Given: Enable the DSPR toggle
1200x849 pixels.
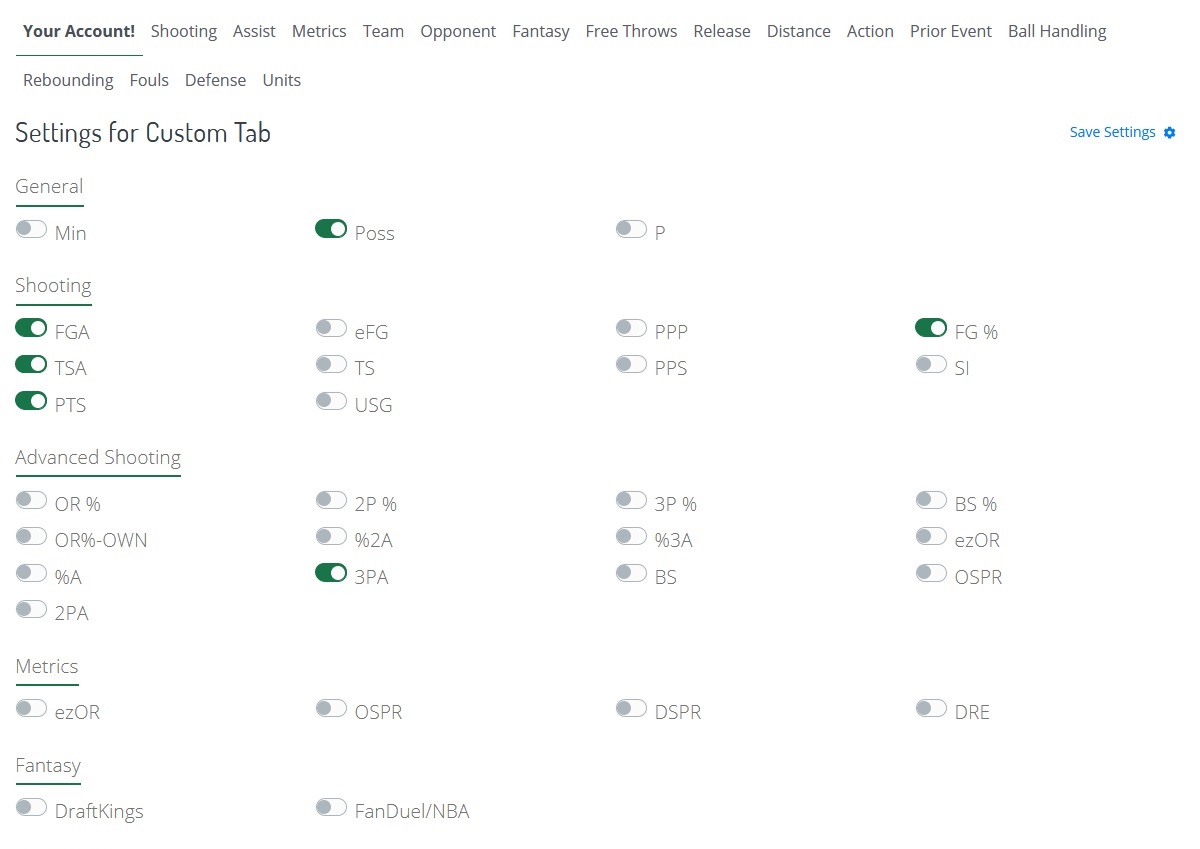Looking at the screenshot, I should pyautogui.click(x=631, y=709).
